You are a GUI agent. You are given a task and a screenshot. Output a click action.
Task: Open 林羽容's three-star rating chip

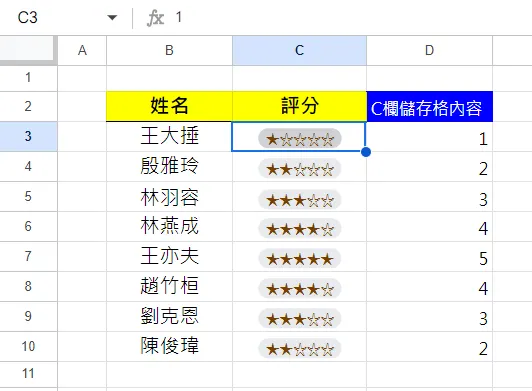tap(300, 200)
